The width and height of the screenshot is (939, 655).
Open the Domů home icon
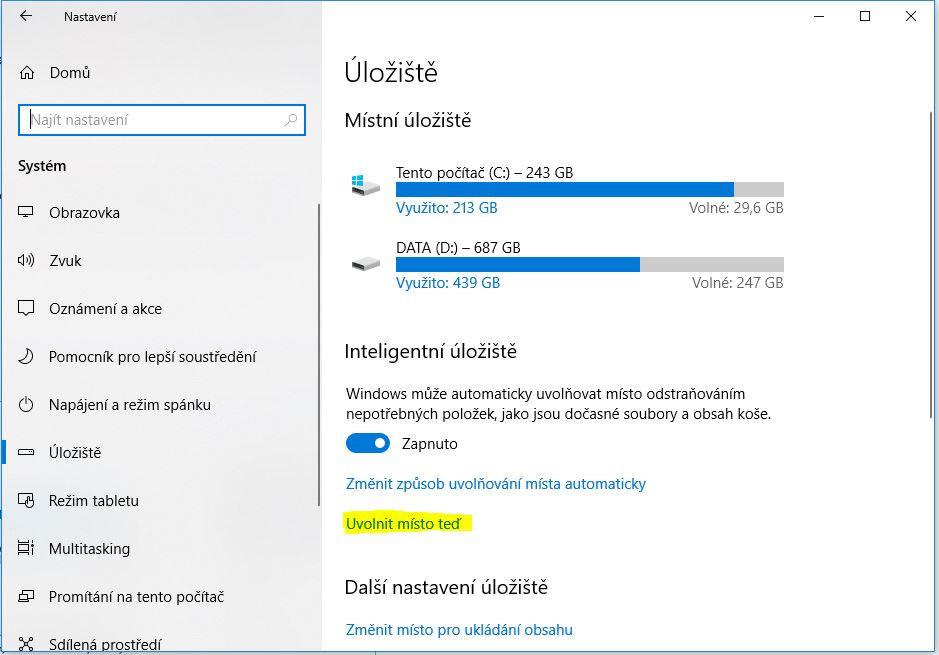point(27,73)
